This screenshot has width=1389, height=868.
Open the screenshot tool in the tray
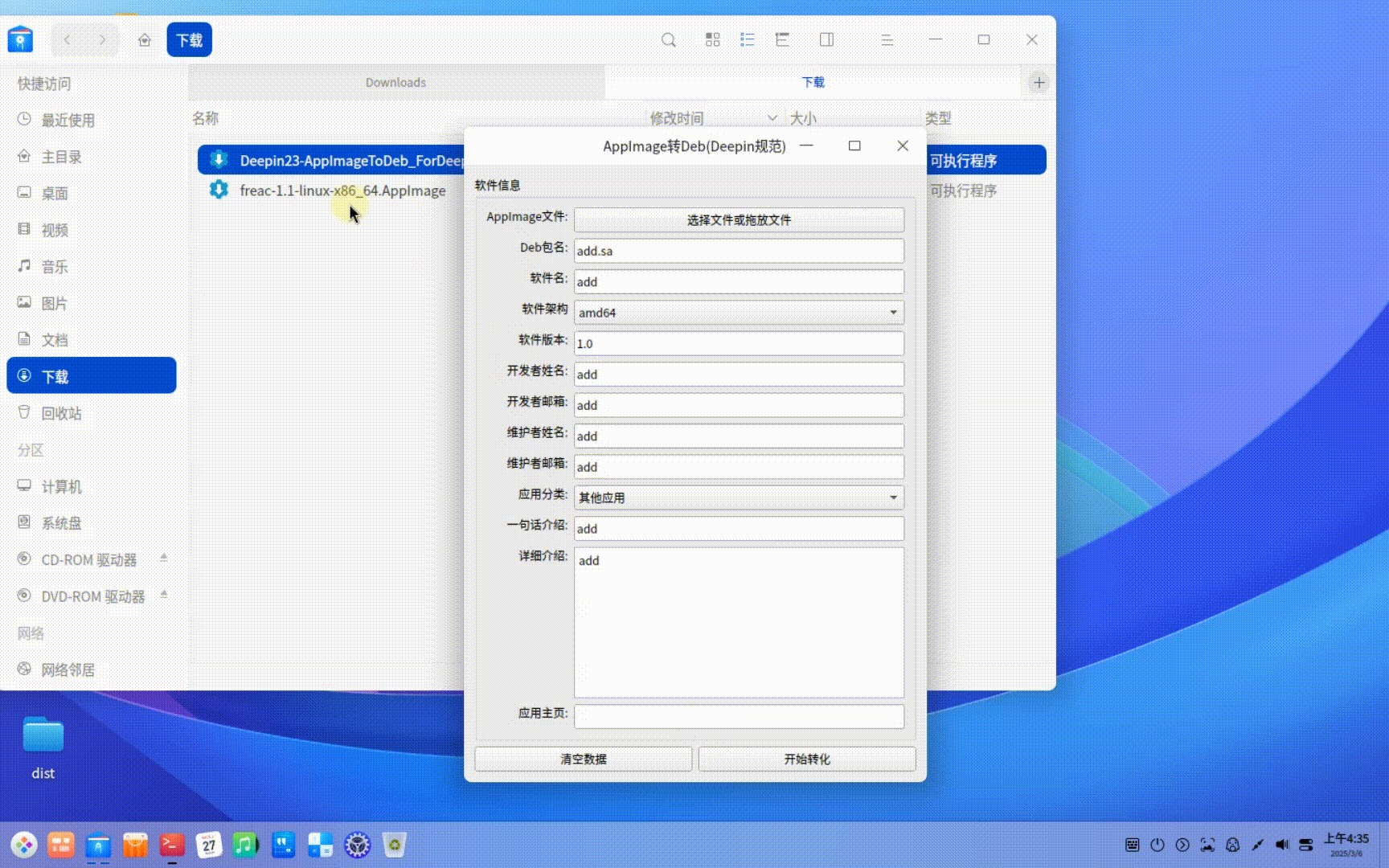coord(1207,845)
